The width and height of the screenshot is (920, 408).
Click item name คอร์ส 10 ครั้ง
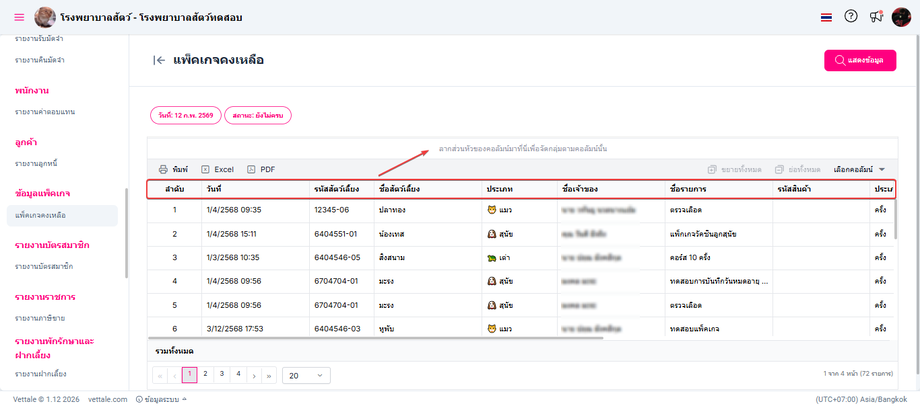[x=691, y=258]
